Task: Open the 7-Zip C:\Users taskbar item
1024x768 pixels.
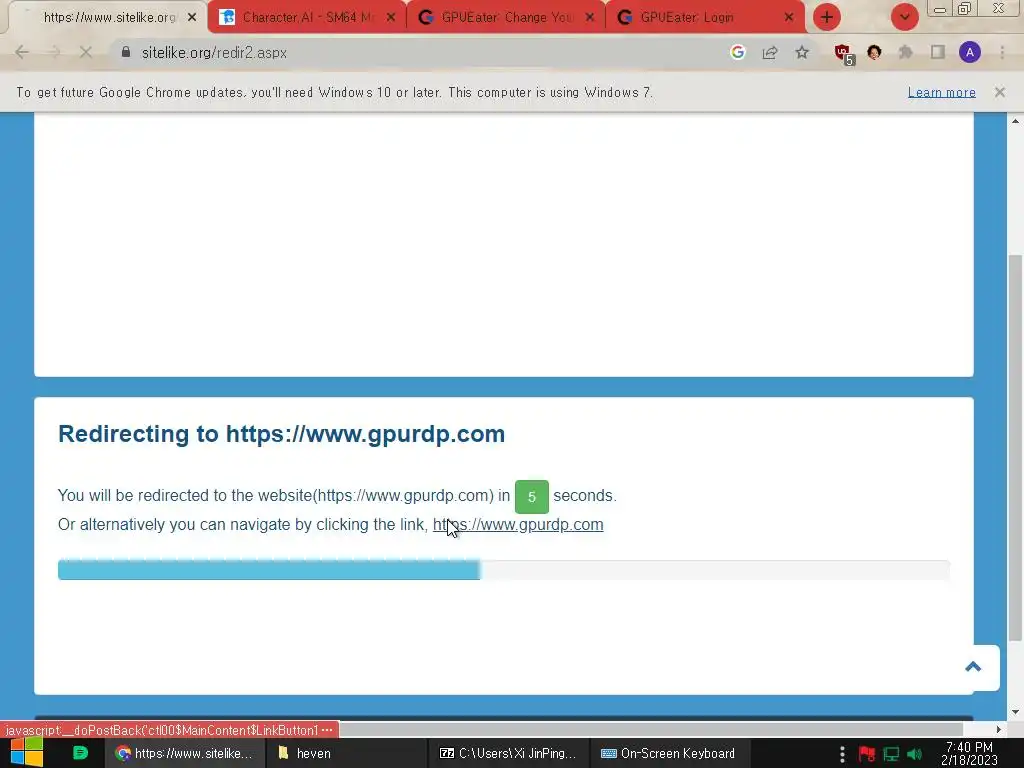Action: pyautogui.click(x=508, y=753)
